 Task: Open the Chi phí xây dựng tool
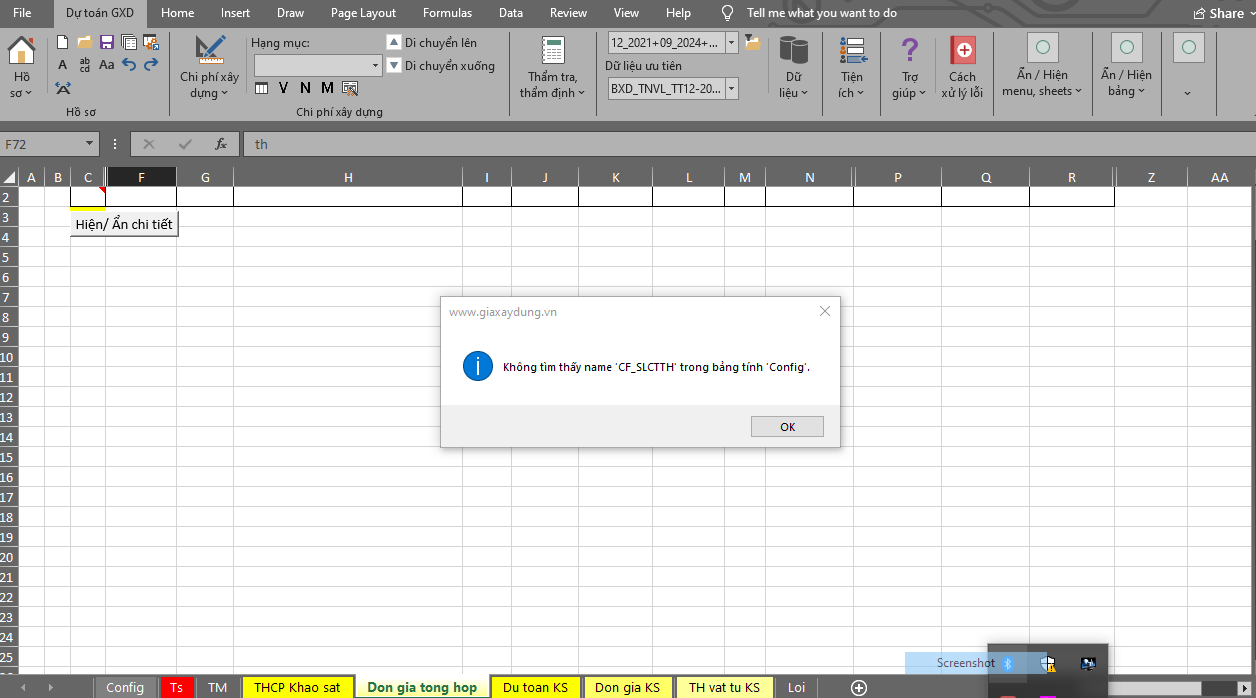209,67
